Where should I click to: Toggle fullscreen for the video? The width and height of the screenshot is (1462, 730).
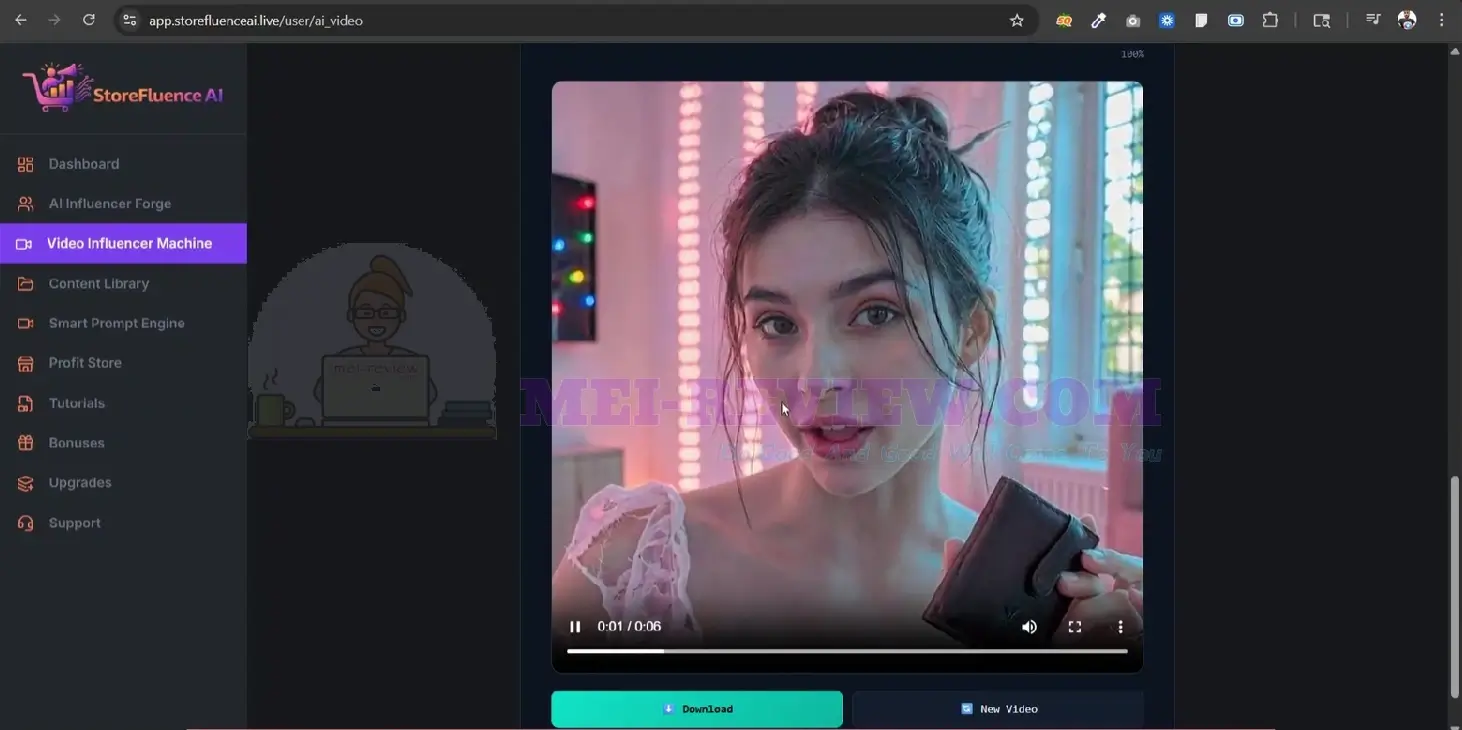click(x=1075, y=627)
